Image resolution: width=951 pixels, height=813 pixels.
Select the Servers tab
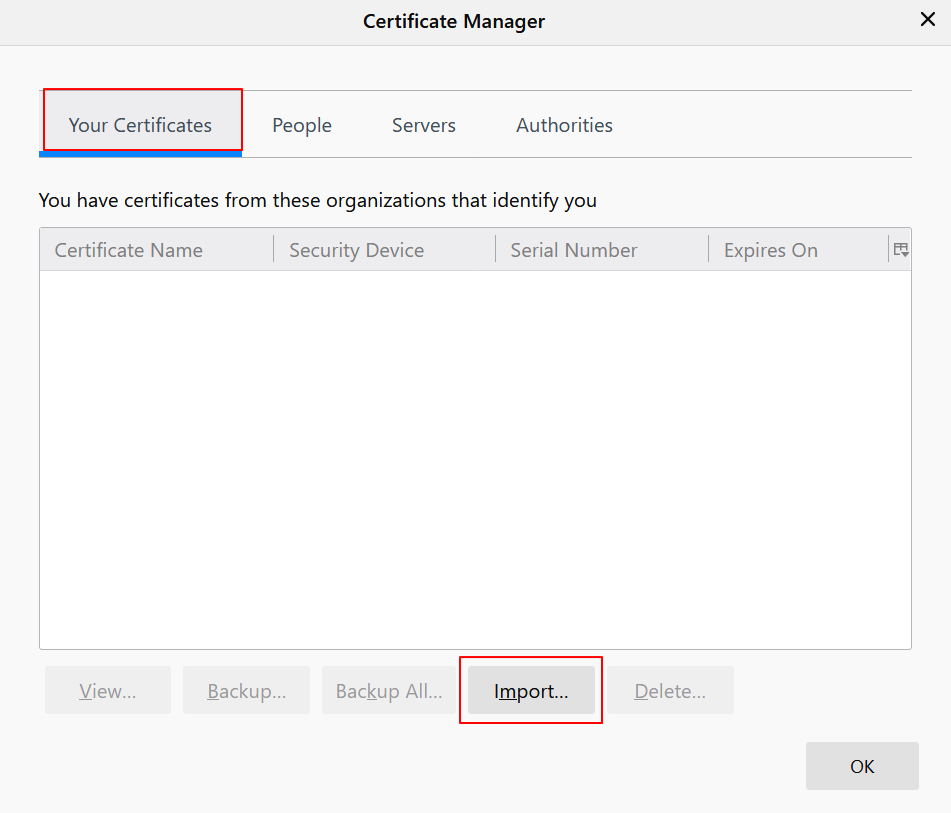pos(424,125)
